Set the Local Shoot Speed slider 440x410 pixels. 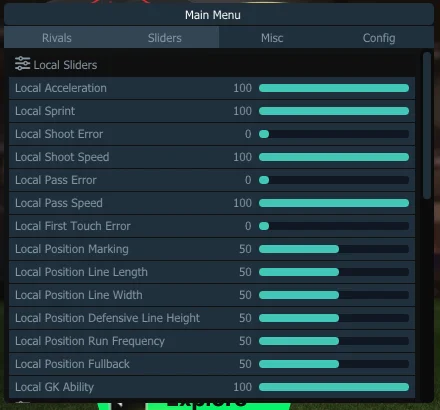point(334,157)
